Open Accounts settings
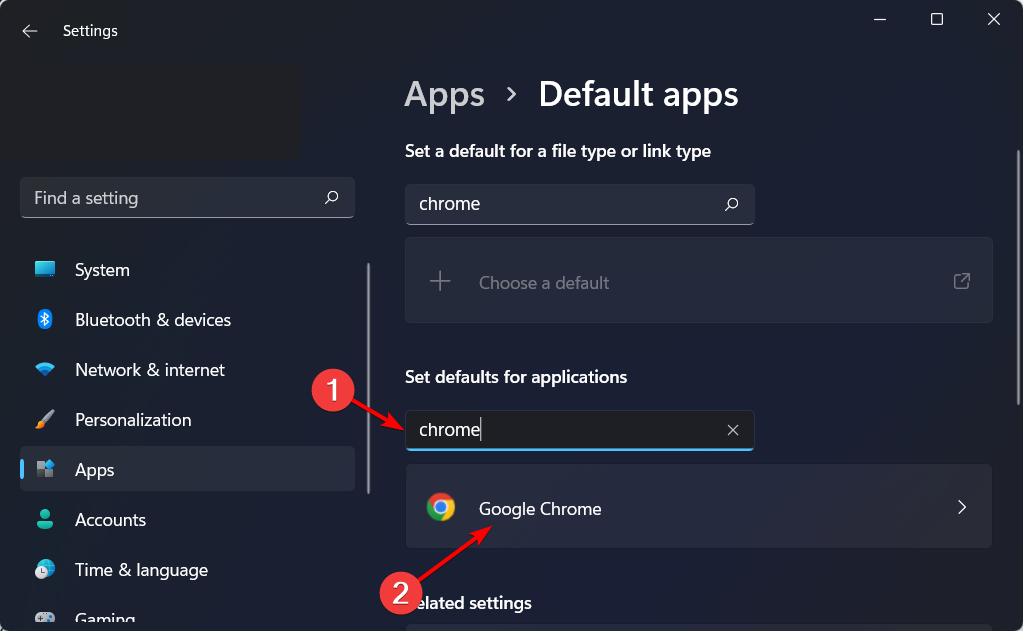The image size is (1023, 631). 187,519
